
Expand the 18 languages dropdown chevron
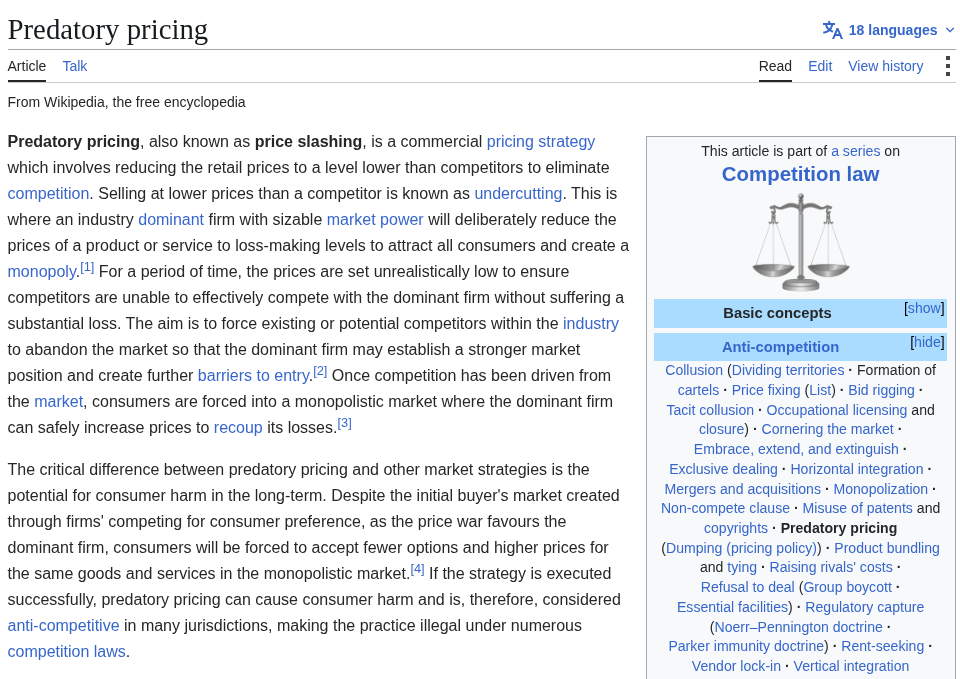click(x=950, y=30)
